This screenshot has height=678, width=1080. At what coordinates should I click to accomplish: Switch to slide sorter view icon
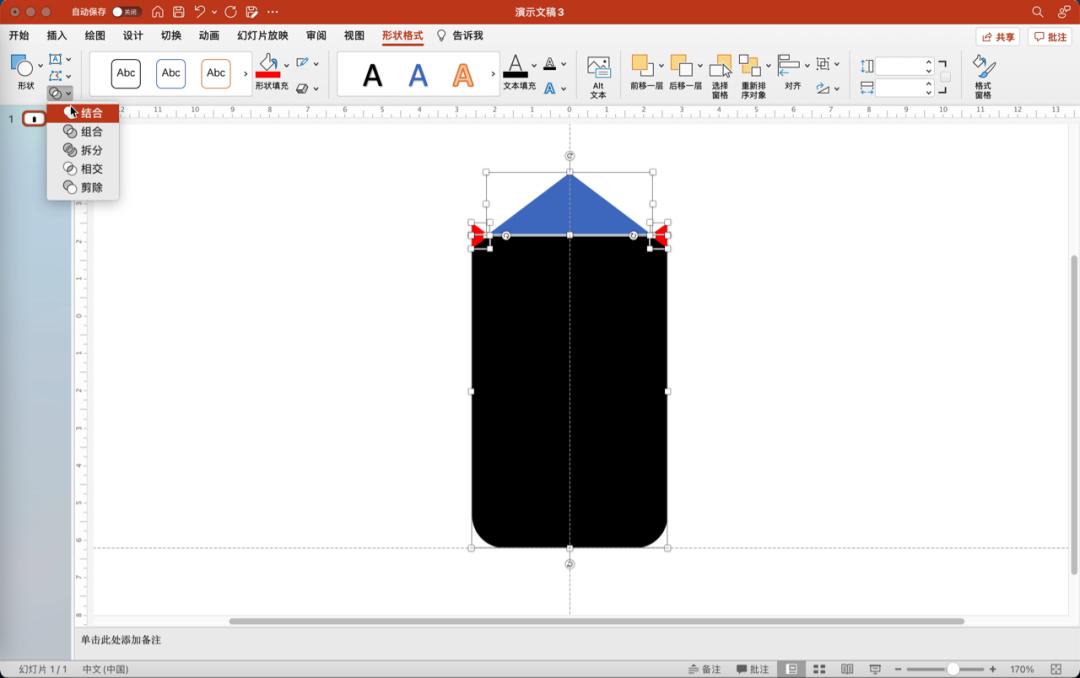[819, 669]
